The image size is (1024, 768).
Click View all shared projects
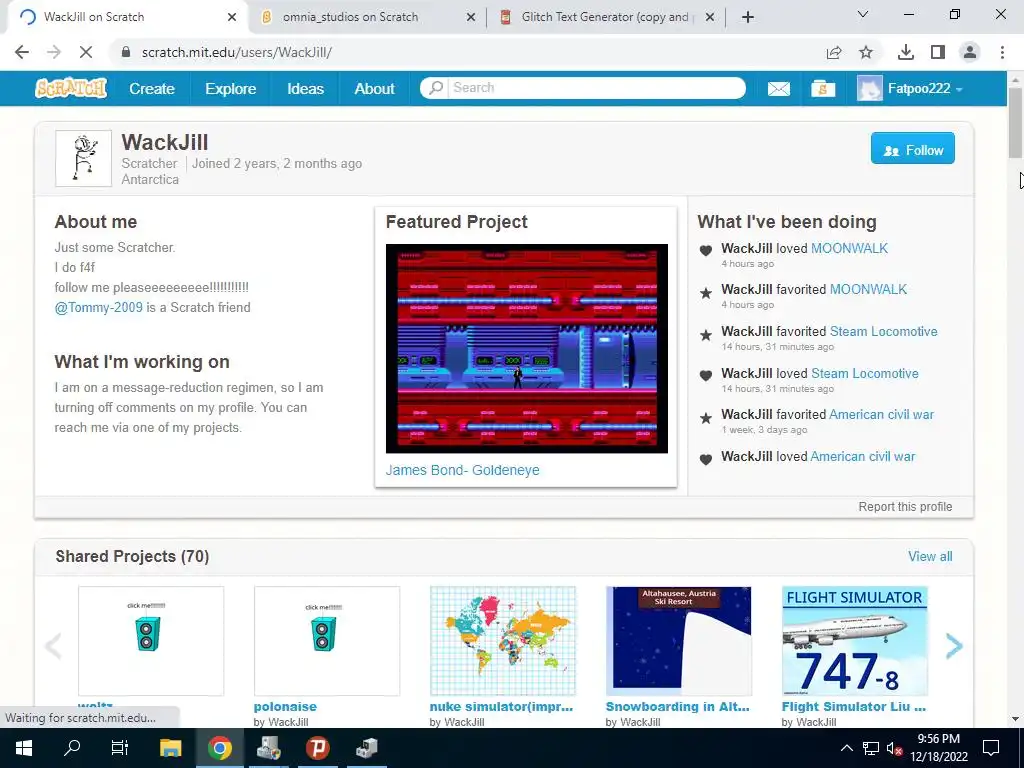click(930, 556)
